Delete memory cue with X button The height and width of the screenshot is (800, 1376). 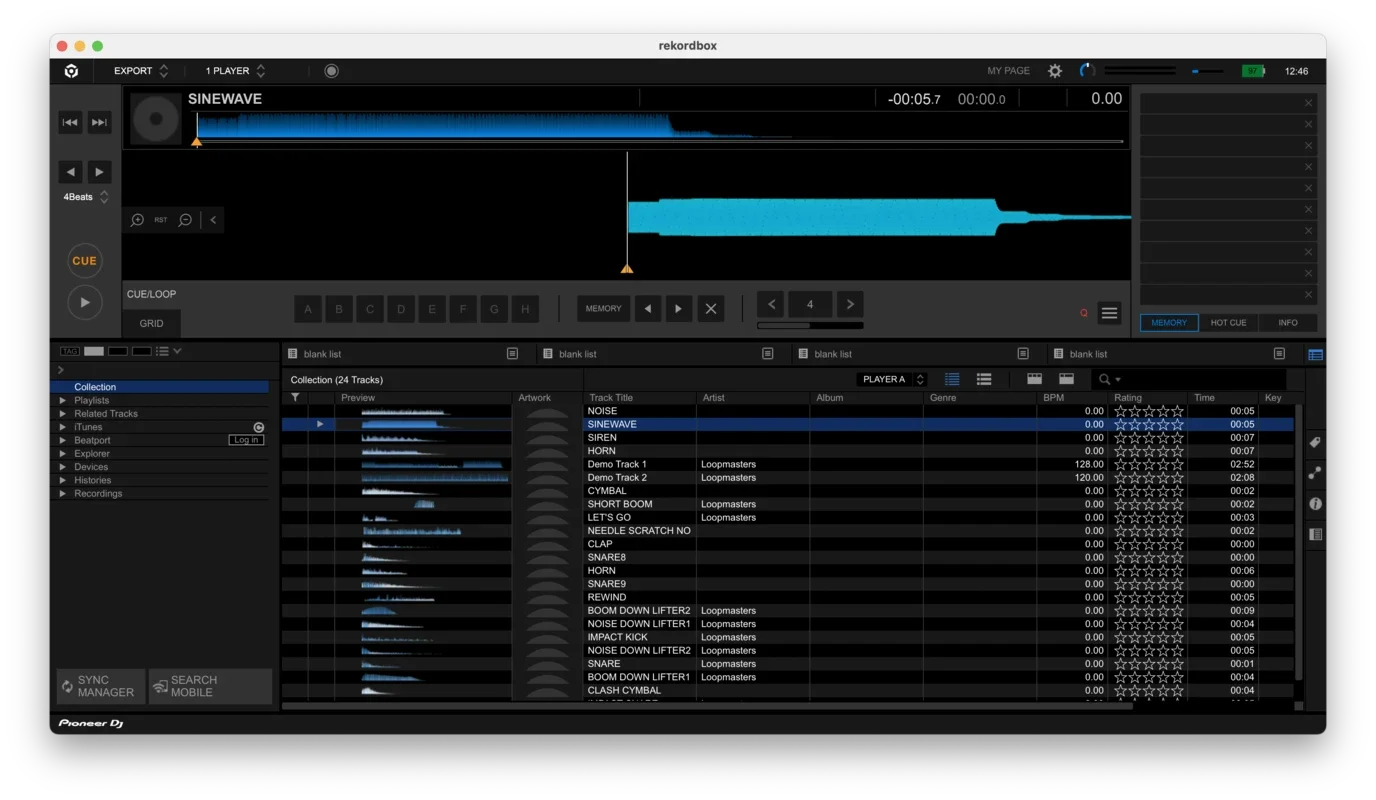pyautogui.click(x=711, y=309)
